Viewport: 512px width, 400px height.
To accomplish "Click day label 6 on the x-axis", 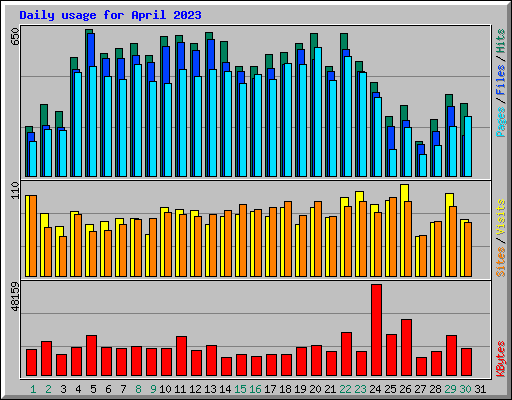I will [108, 389].
